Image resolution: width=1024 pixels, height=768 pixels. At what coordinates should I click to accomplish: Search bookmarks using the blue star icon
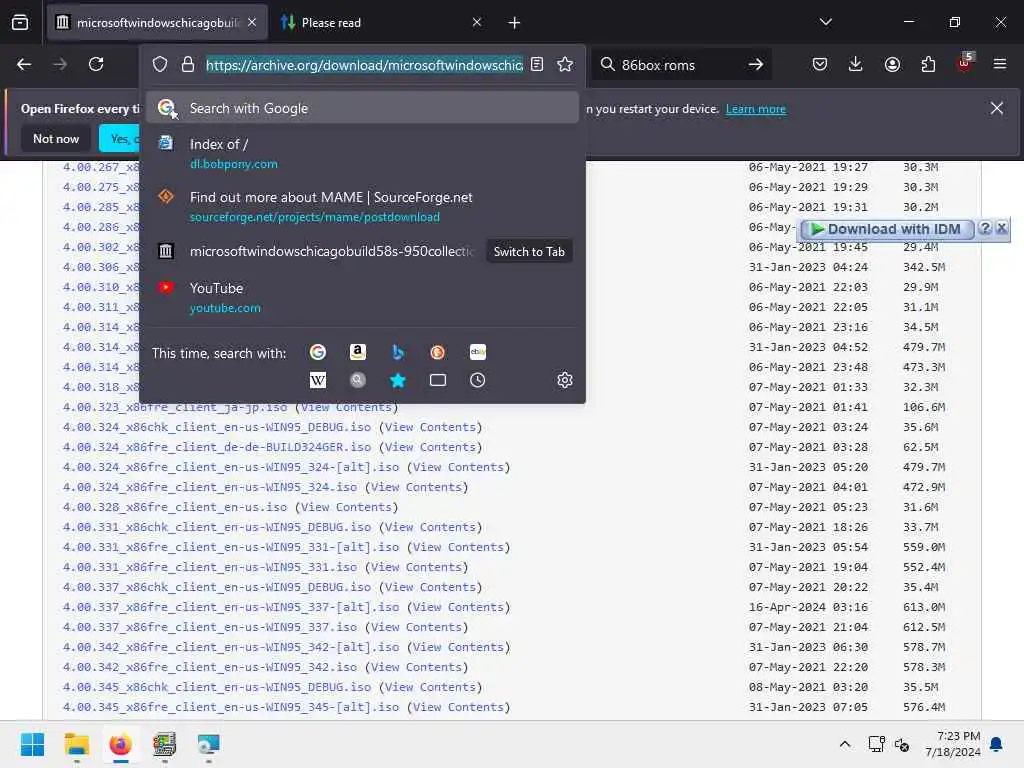[x=398, y=380]
